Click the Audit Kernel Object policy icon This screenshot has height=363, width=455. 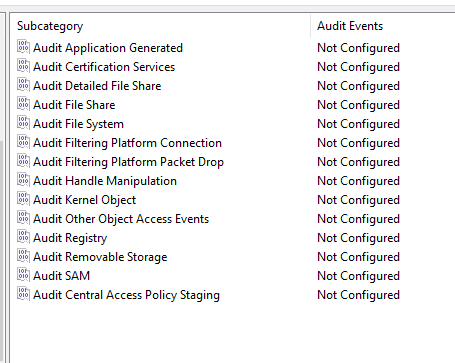click(x=23, y=199)
